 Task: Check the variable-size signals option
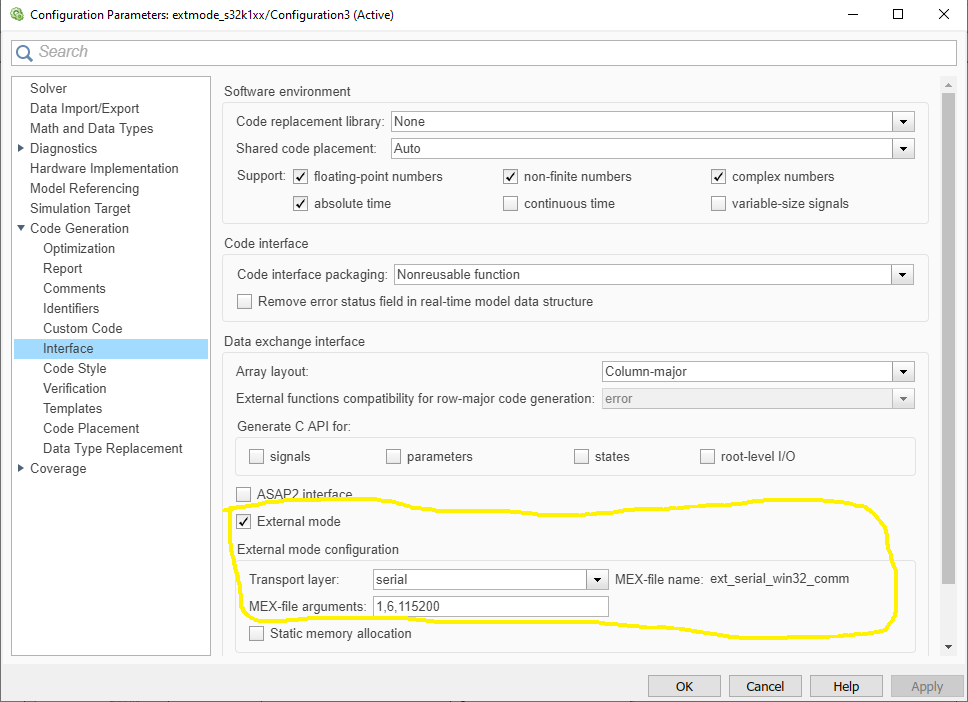[718, 203]
